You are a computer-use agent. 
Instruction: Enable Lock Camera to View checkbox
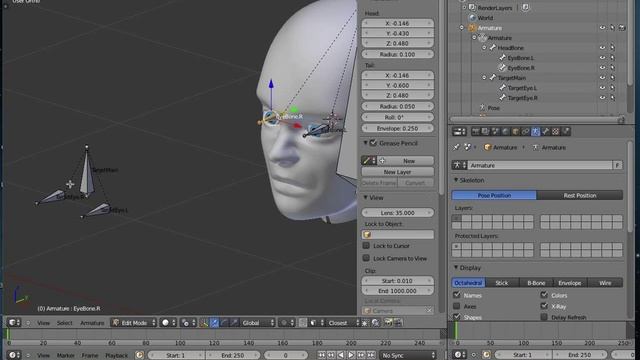366,258
